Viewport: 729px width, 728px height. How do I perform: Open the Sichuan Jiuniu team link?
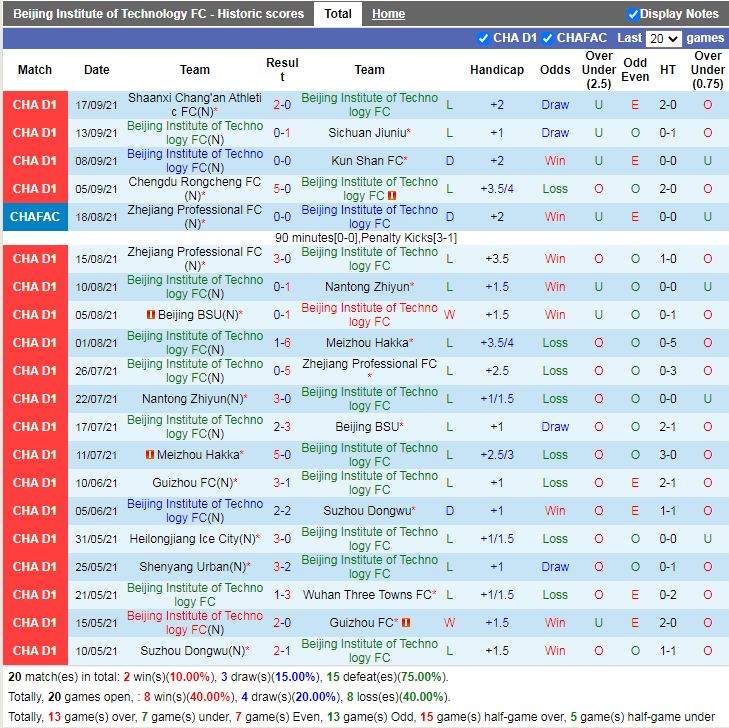point(367,133)
